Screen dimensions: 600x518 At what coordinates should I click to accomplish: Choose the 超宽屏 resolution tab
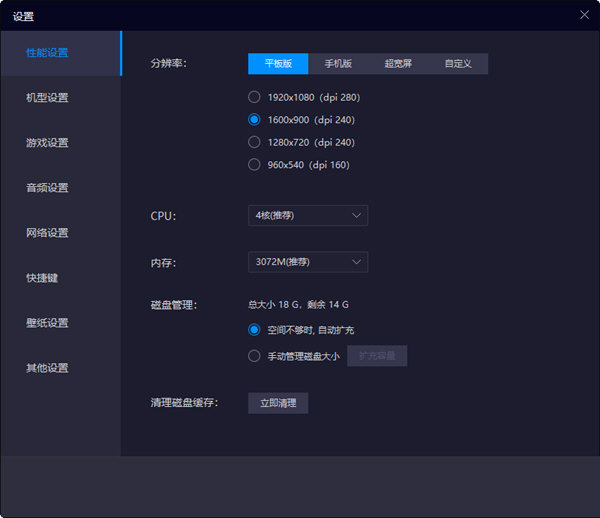click(x=398, y=64)
